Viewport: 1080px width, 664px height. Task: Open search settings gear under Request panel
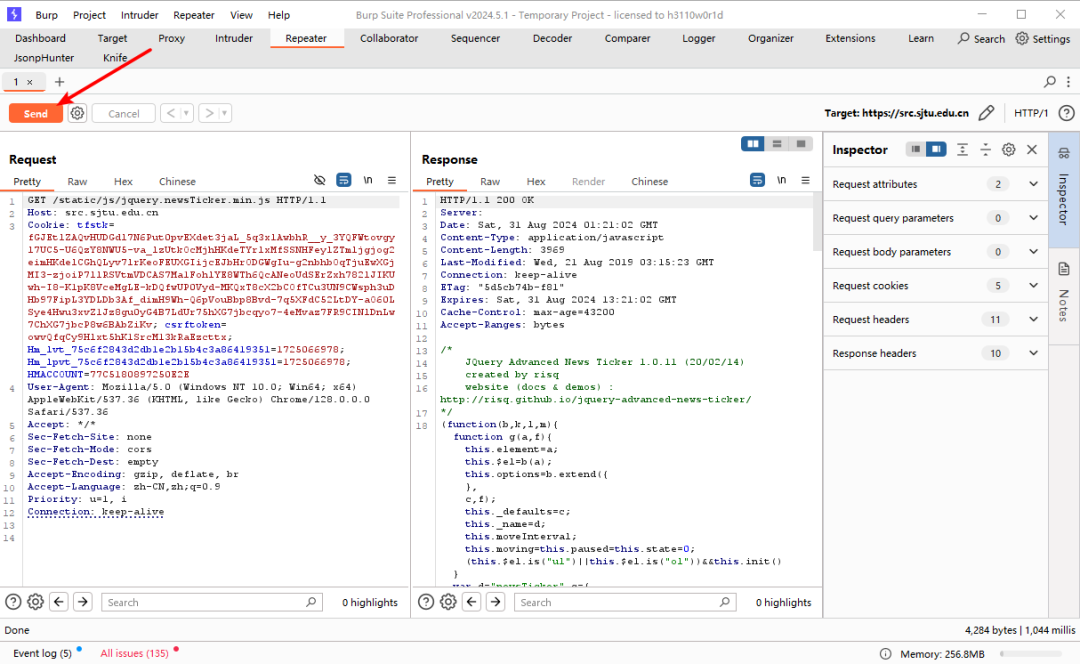click(36, 602)
